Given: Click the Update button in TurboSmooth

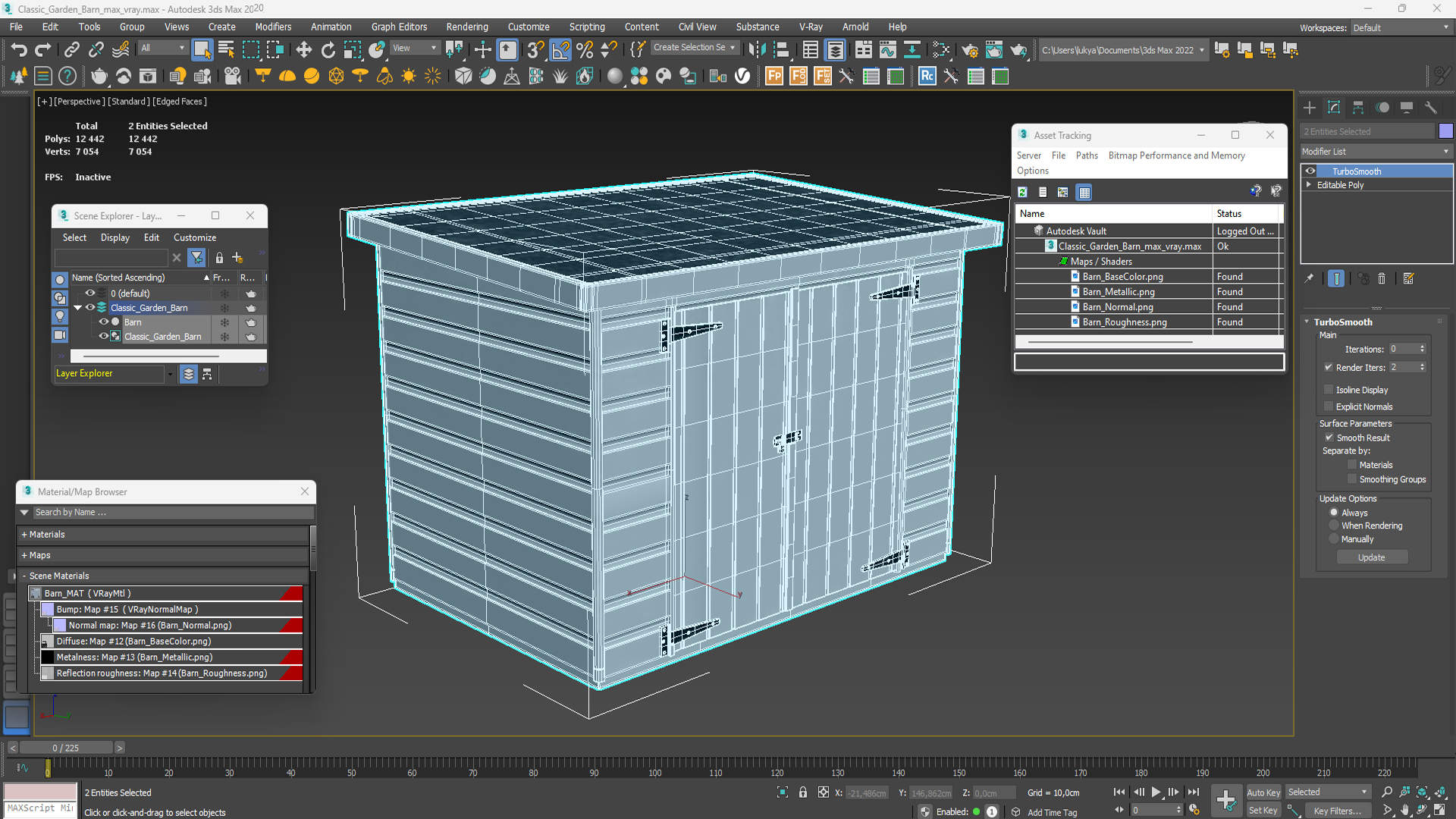Looking at the screenshot, I should 1371,557.
